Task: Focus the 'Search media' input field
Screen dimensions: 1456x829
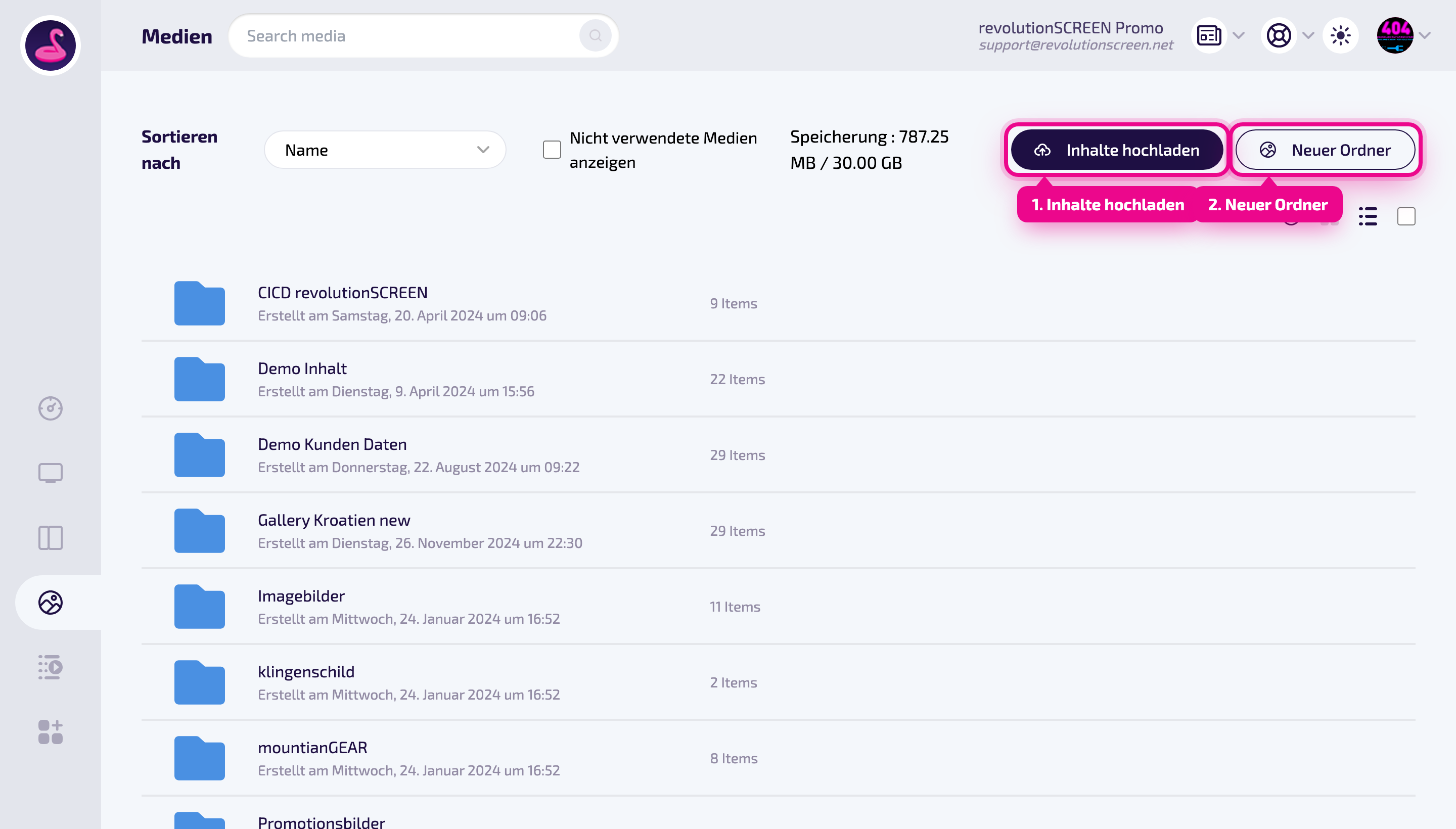Action: 423,36
